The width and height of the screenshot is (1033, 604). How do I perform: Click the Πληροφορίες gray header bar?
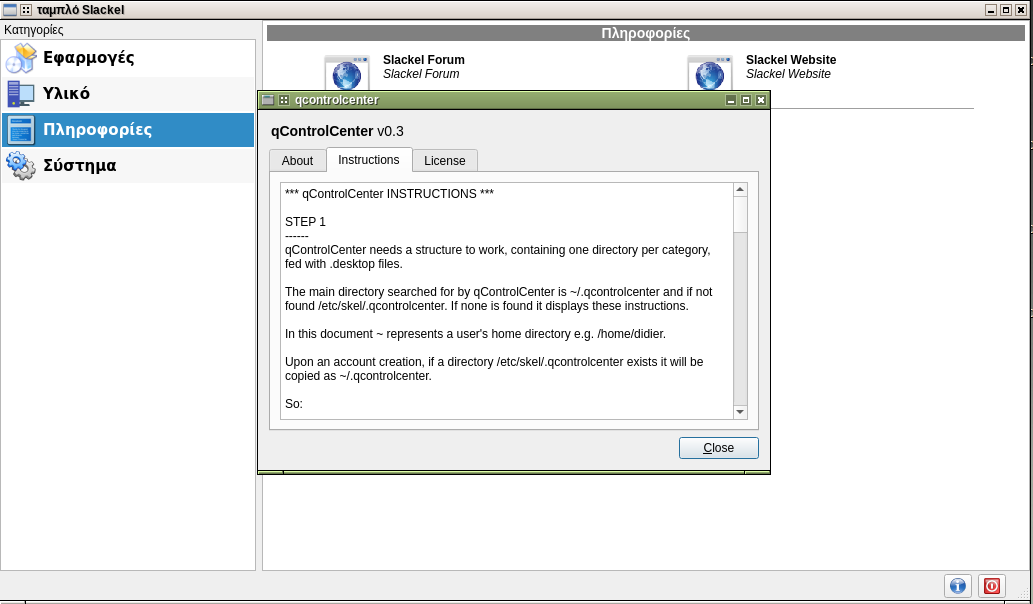point(646,33)
